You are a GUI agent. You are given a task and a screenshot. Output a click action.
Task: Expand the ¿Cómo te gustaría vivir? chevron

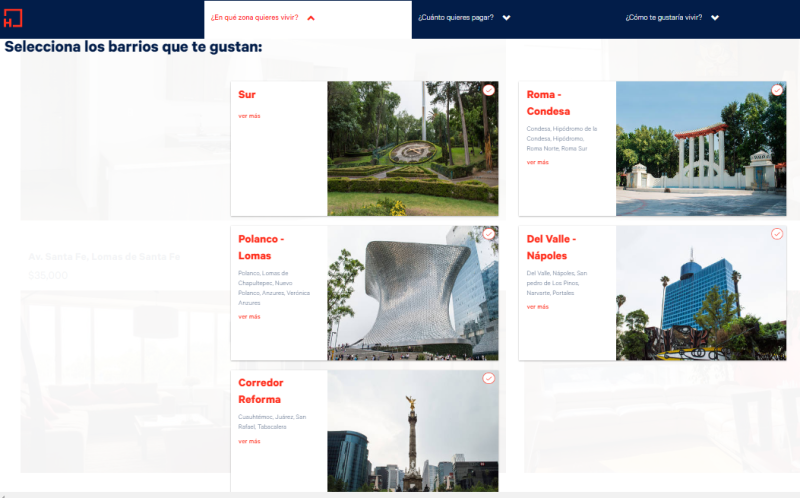[x=715, y=18]
